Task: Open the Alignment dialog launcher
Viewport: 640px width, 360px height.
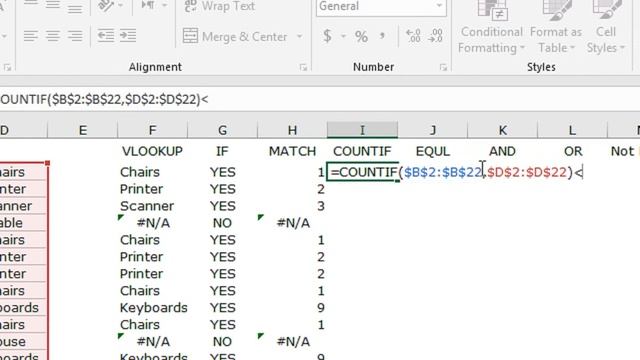Action: click(x=303, y=68)
